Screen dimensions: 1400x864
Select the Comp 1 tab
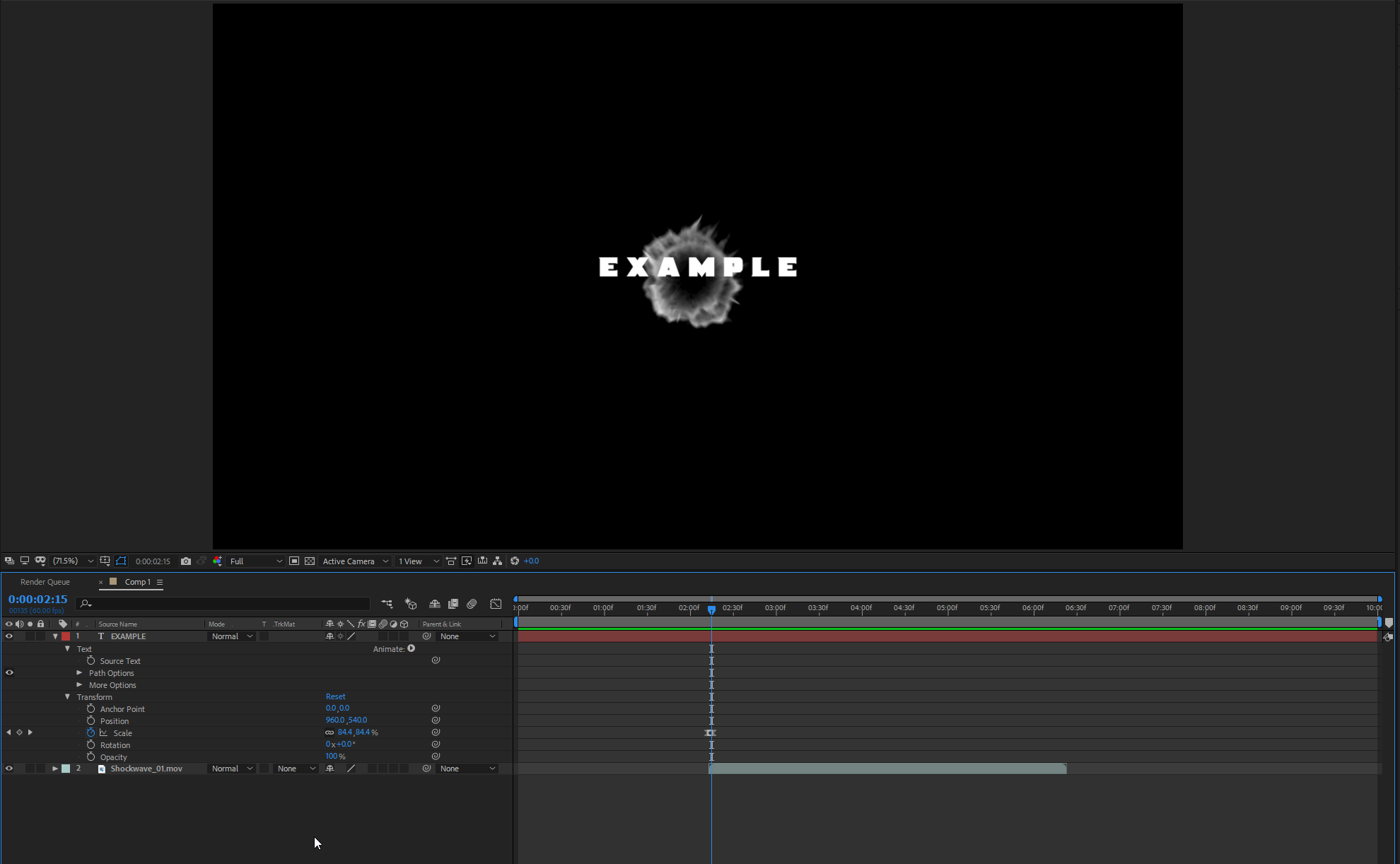coord(138,582)
